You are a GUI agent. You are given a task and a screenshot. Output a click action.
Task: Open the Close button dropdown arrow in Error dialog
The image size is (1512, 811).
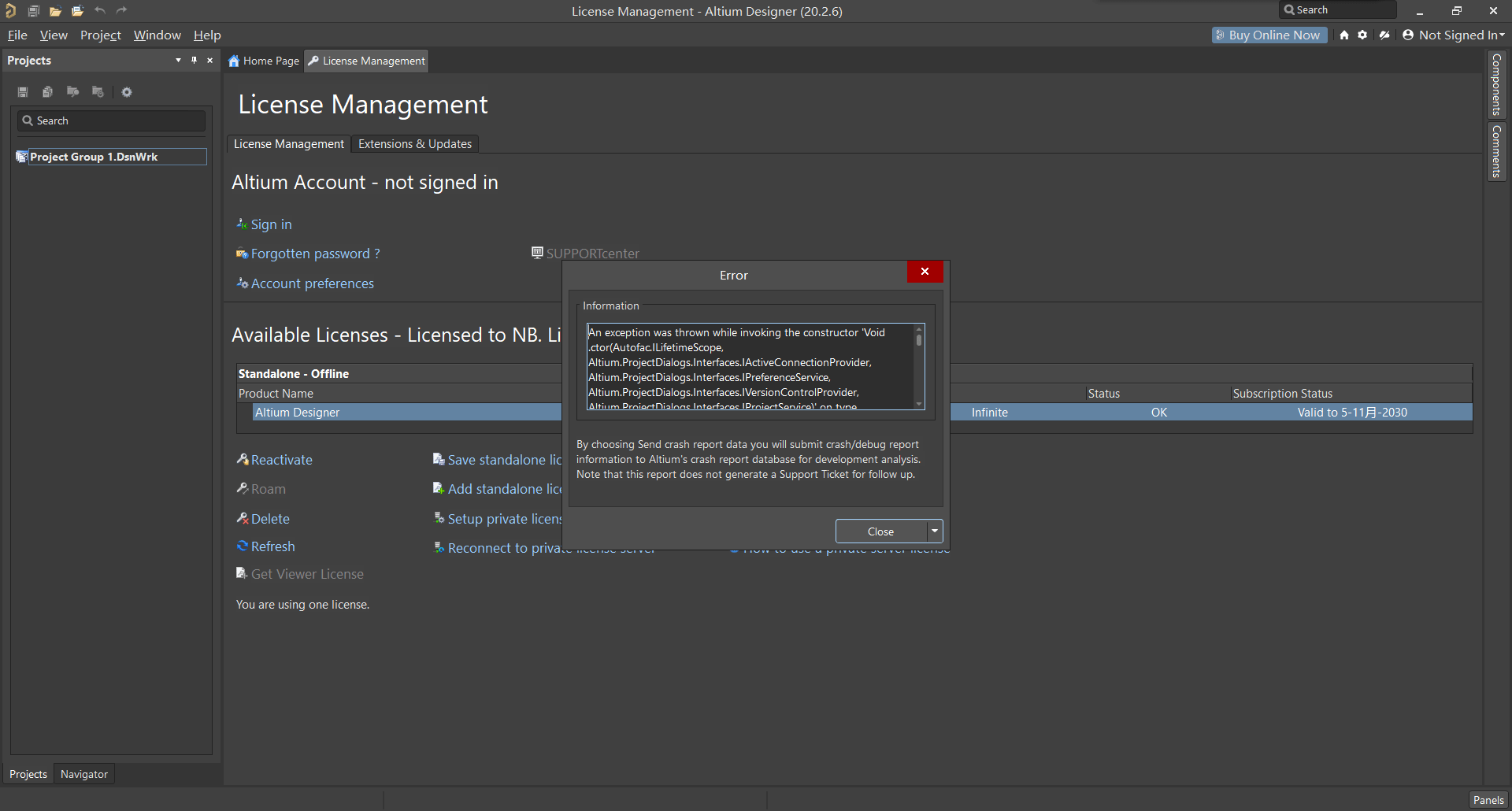[935, 531]
